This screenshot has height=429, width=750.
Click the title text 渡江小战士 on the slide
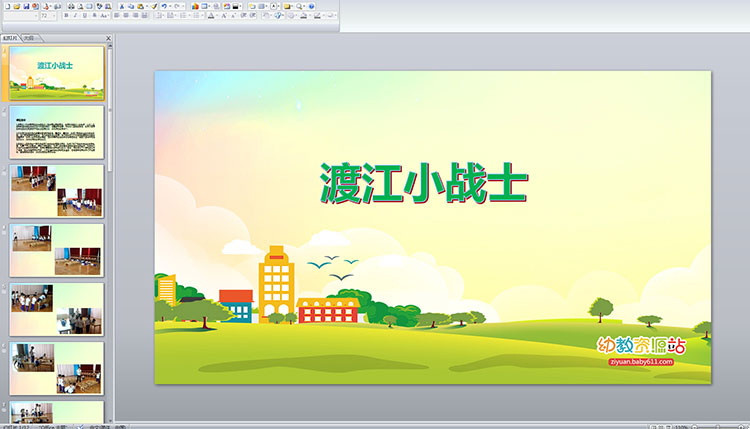tap(424, 184)
